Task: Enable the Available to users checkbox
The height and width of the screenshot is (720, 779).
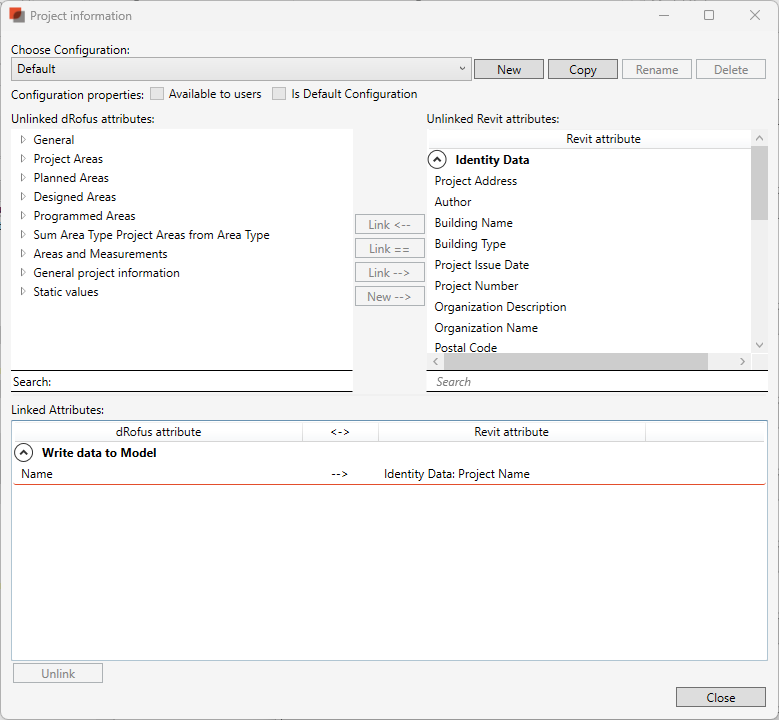Action: tap(157, 94)
